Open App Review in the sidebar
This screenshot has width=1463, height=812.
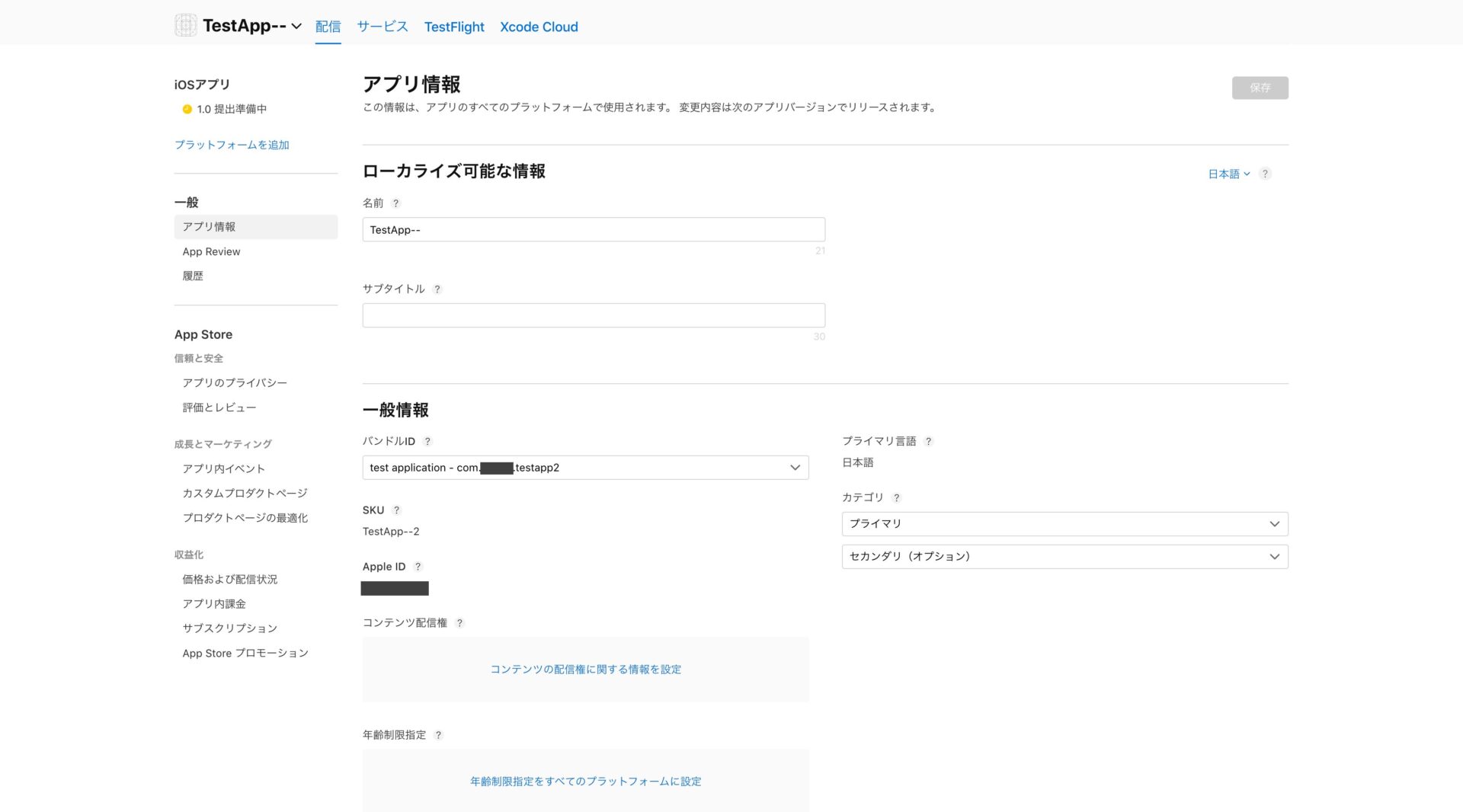click(x=211, y=251)
